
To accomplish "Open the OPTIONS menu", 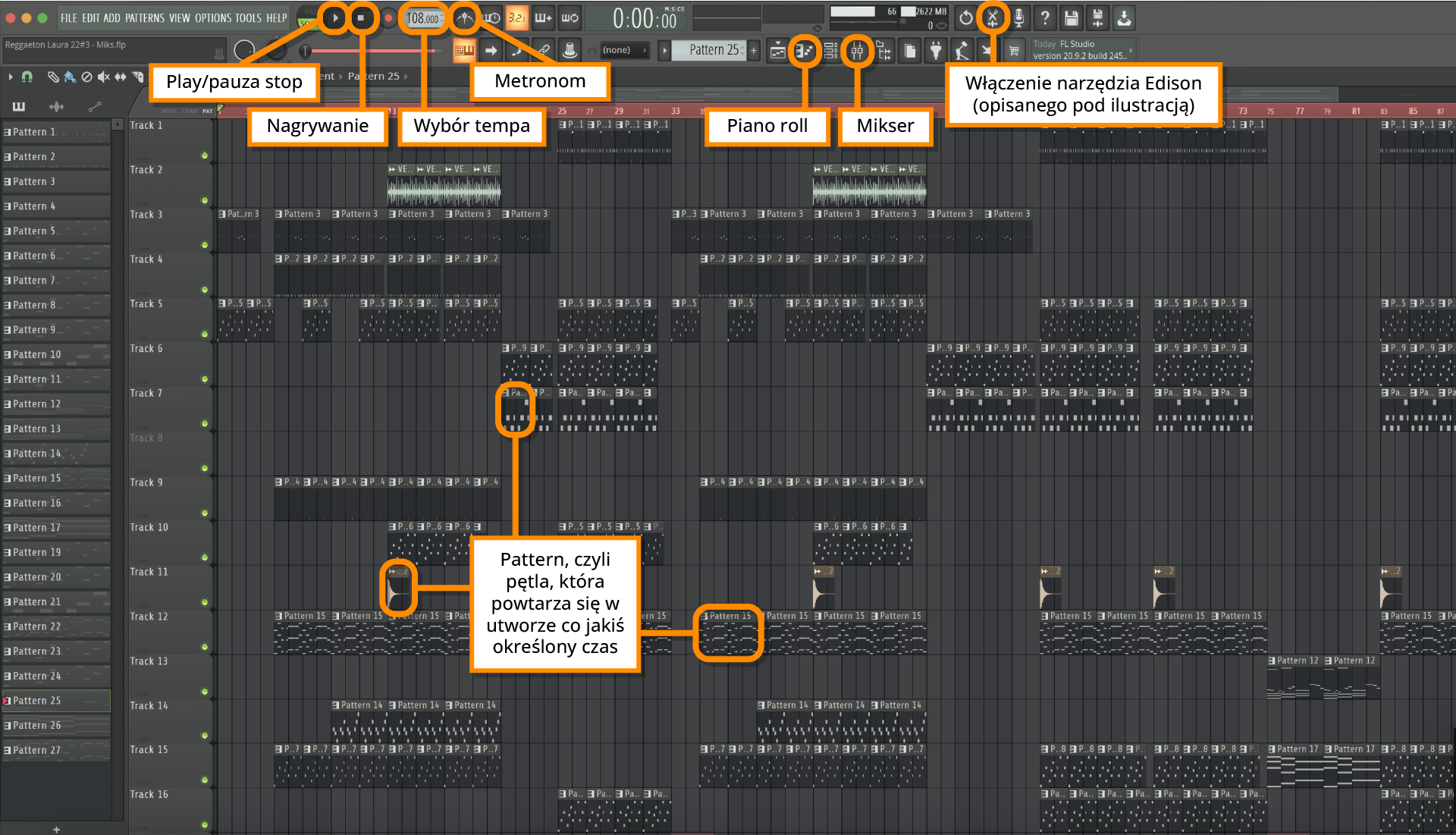I will [x=212, y=17].
